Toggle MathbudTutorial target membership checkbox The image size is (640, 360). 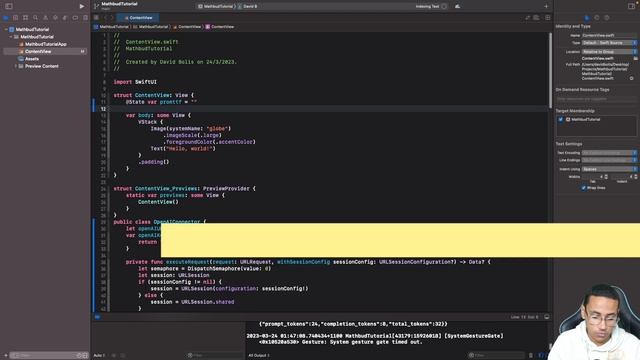coord(560,120)
